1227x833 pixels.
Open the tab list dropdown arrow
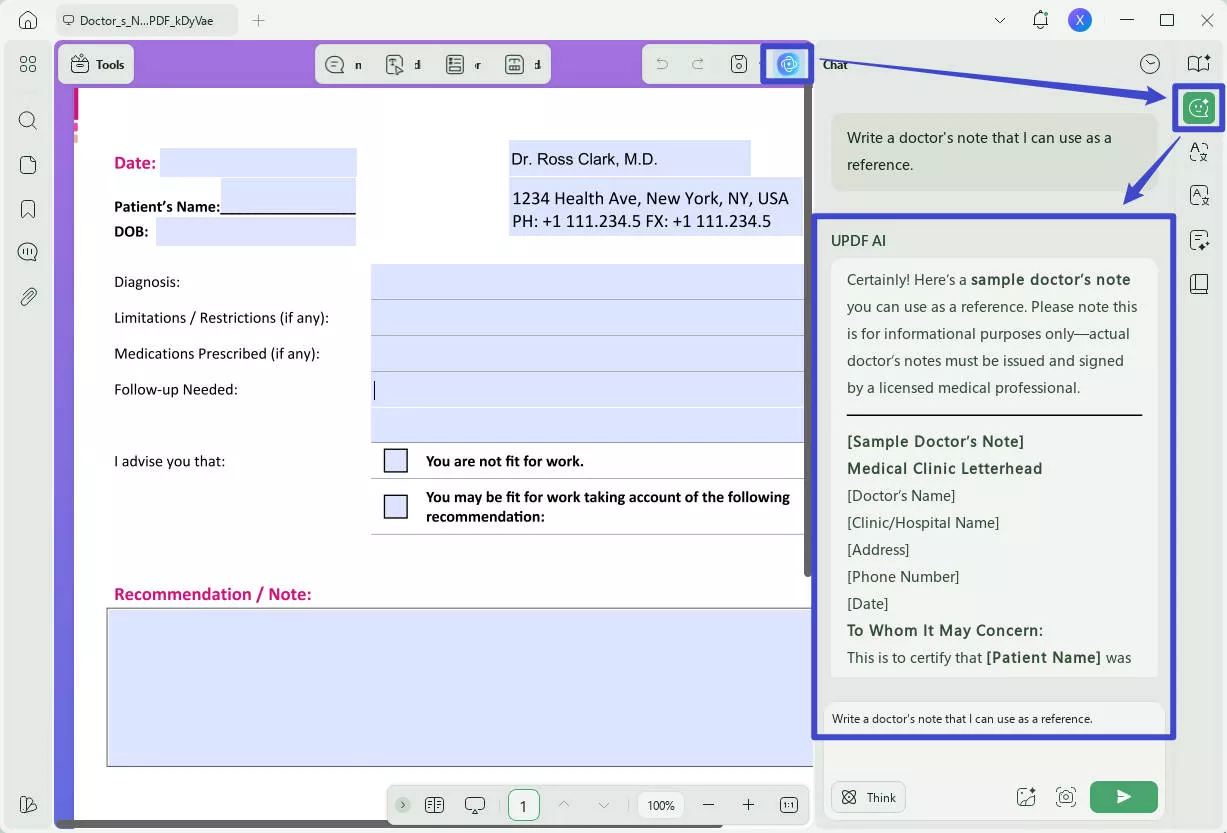click(999, 20)
